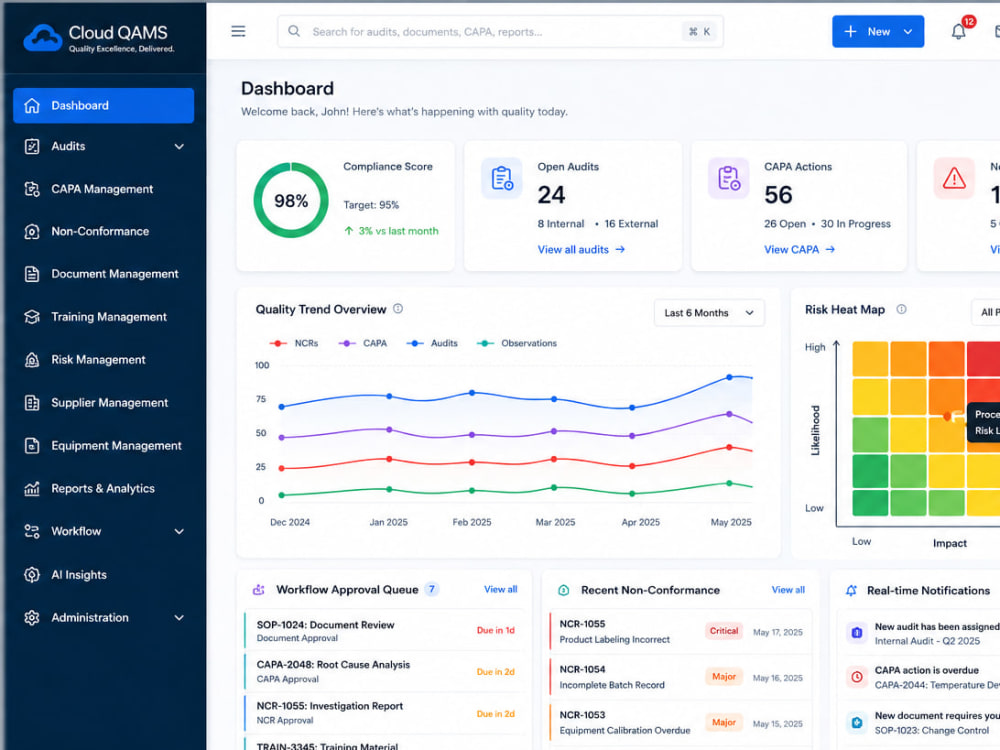Open notifications bell with 12 badge
This screenshot has width=1000, height=750.
pos(959,31)
